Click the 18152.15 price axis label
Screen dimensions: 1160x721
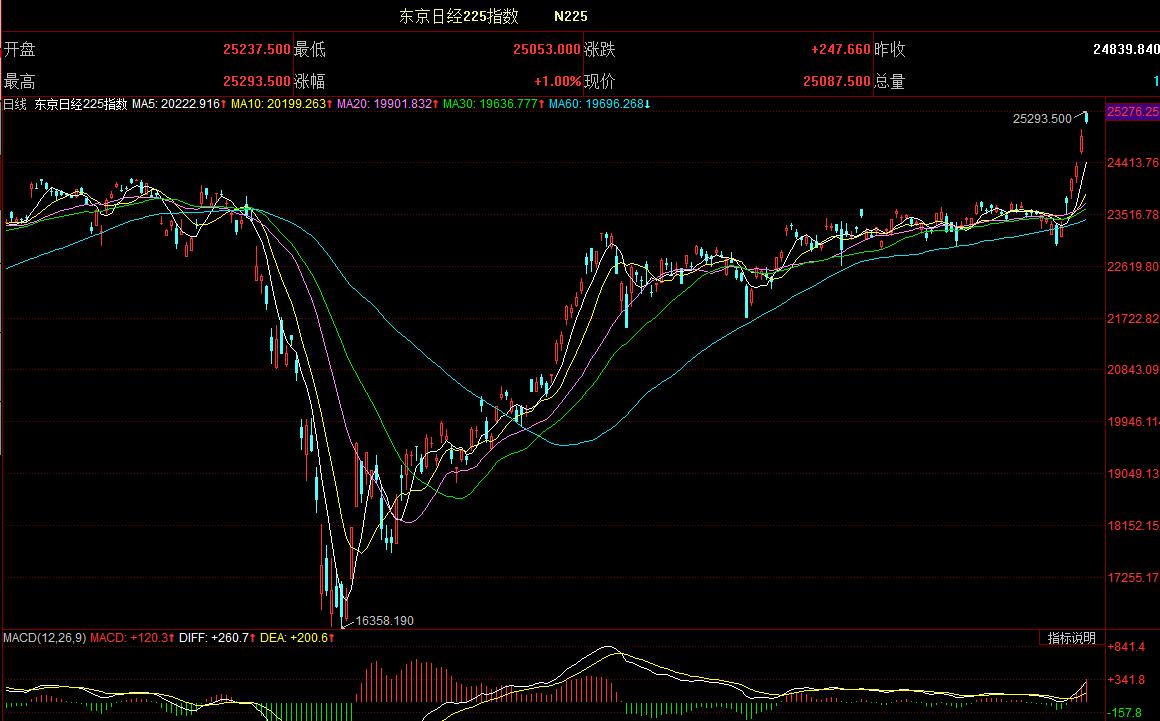1133,525
